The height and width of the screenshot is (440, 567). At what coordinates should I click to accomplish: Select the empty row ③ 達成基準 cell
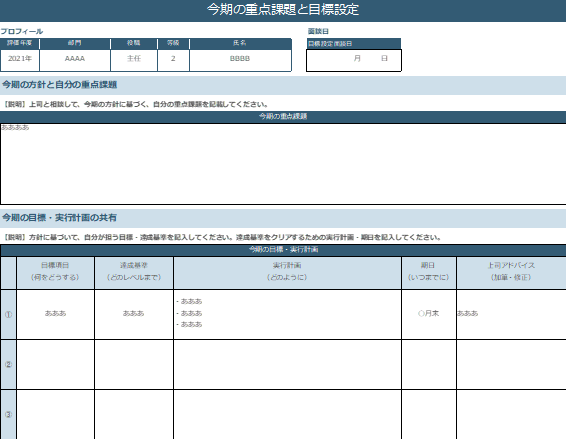click(x=134, y=415)
